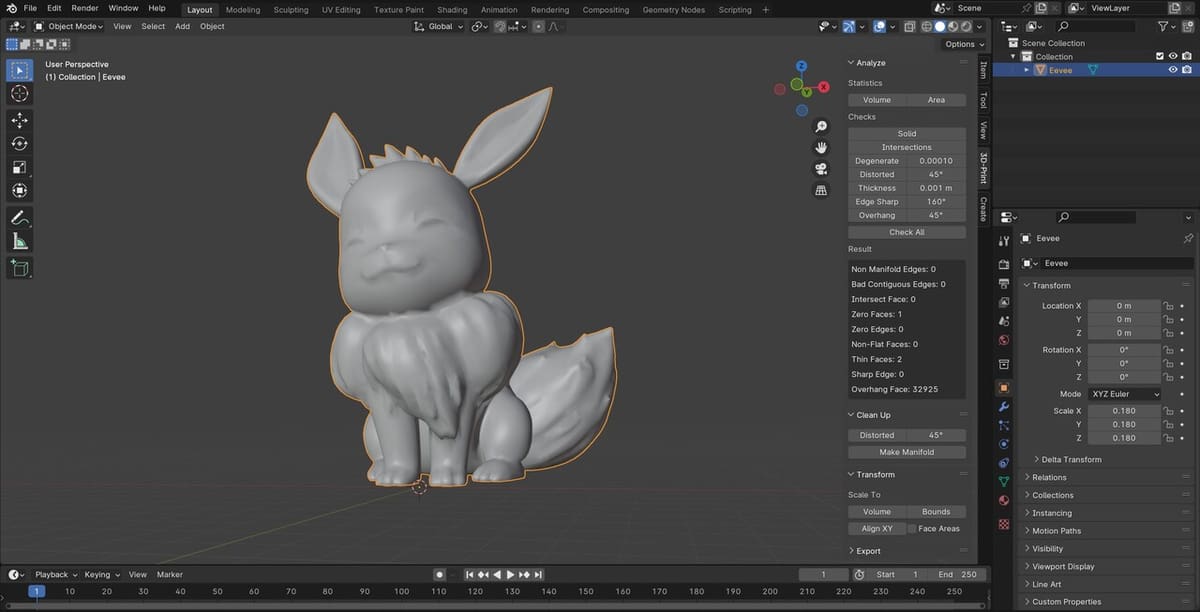
Task: Select the Select Box tool
Action: 19,70
